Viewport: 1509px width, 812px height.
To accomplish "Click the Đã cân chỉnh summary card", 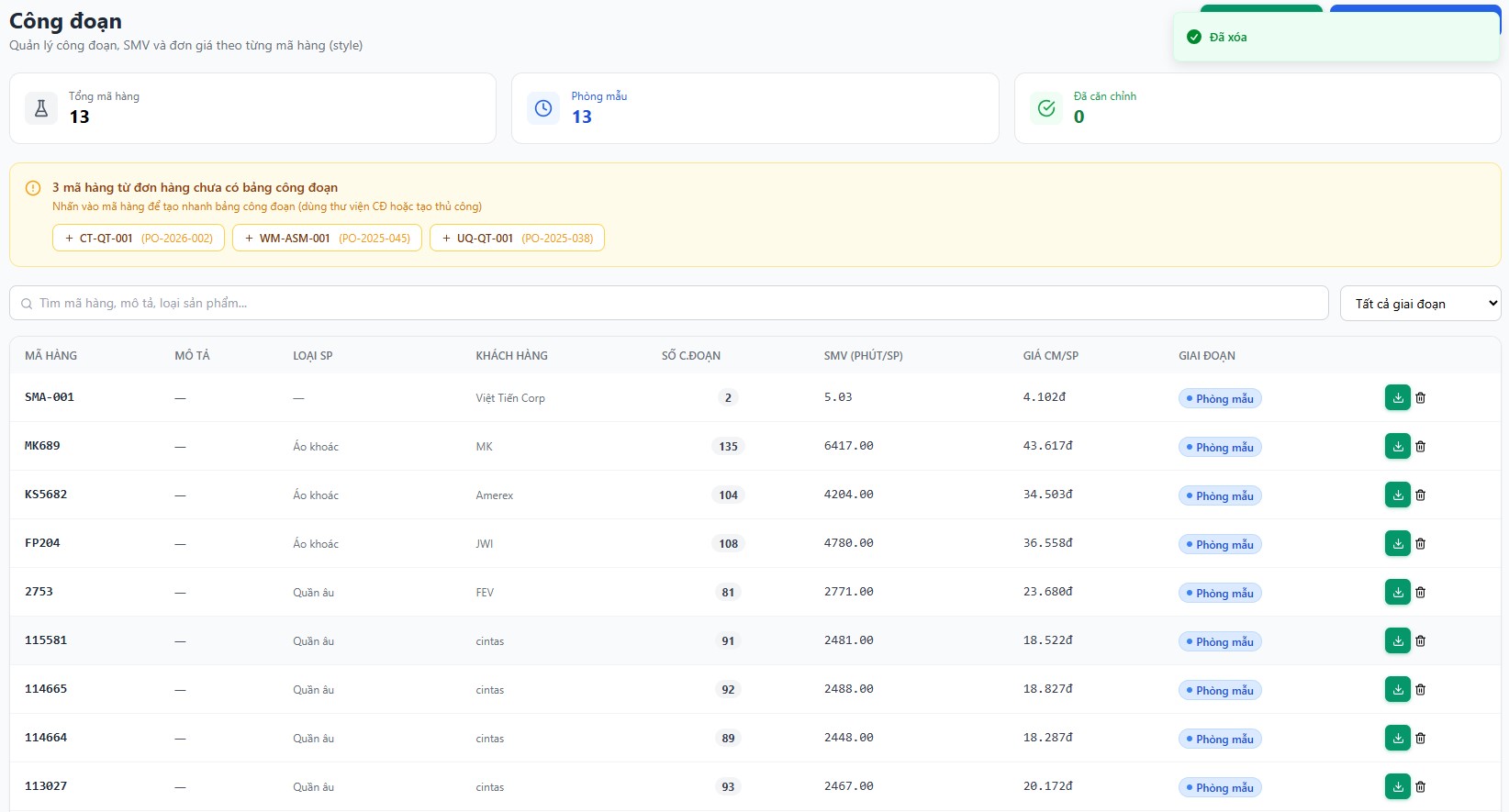I will (x=1257, y=108).
